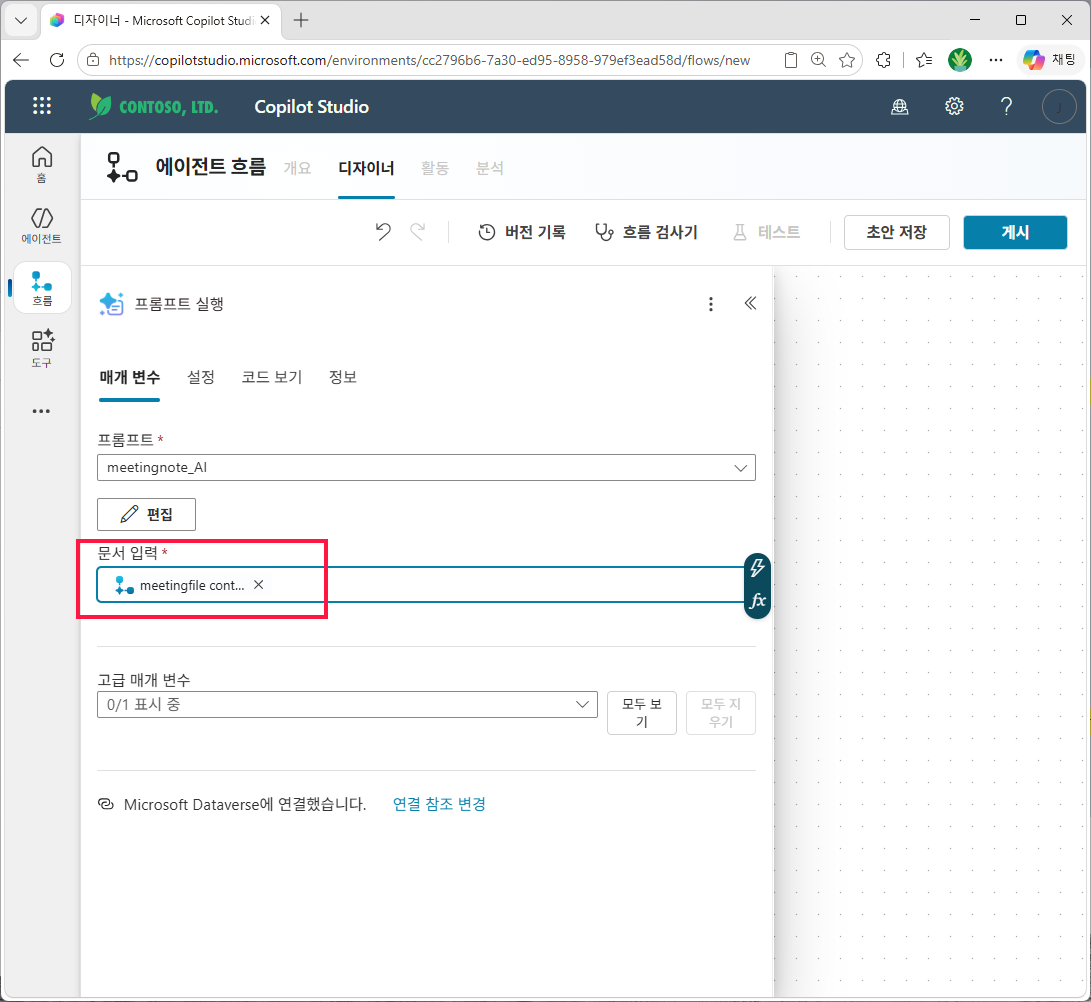Viewport: 1091px width, 1002px height.
Task: Switch to the 코드 보기 tab
Action: [272, 377]
